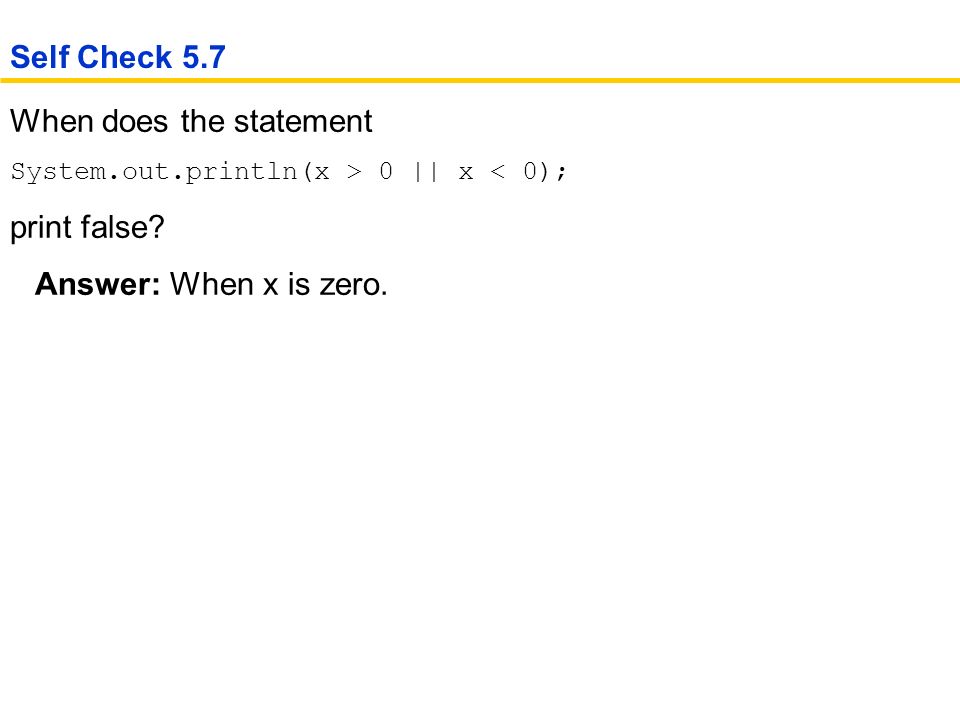
Task: Click the word "is" in the answer sentence
Action: click(299, 285)
